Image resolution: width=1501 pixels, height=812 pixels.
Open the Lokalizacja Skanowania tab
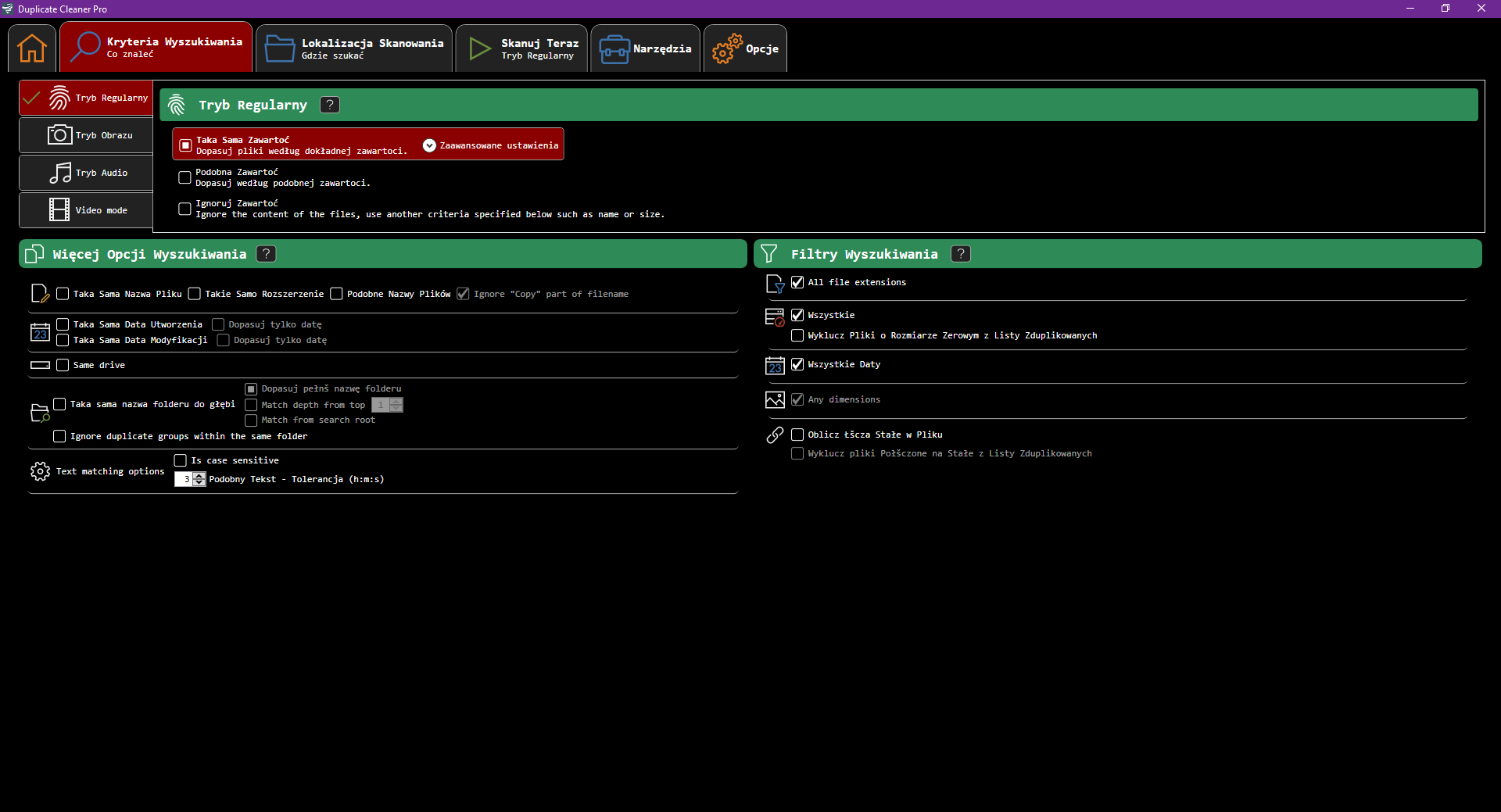[x=354, y=48]
